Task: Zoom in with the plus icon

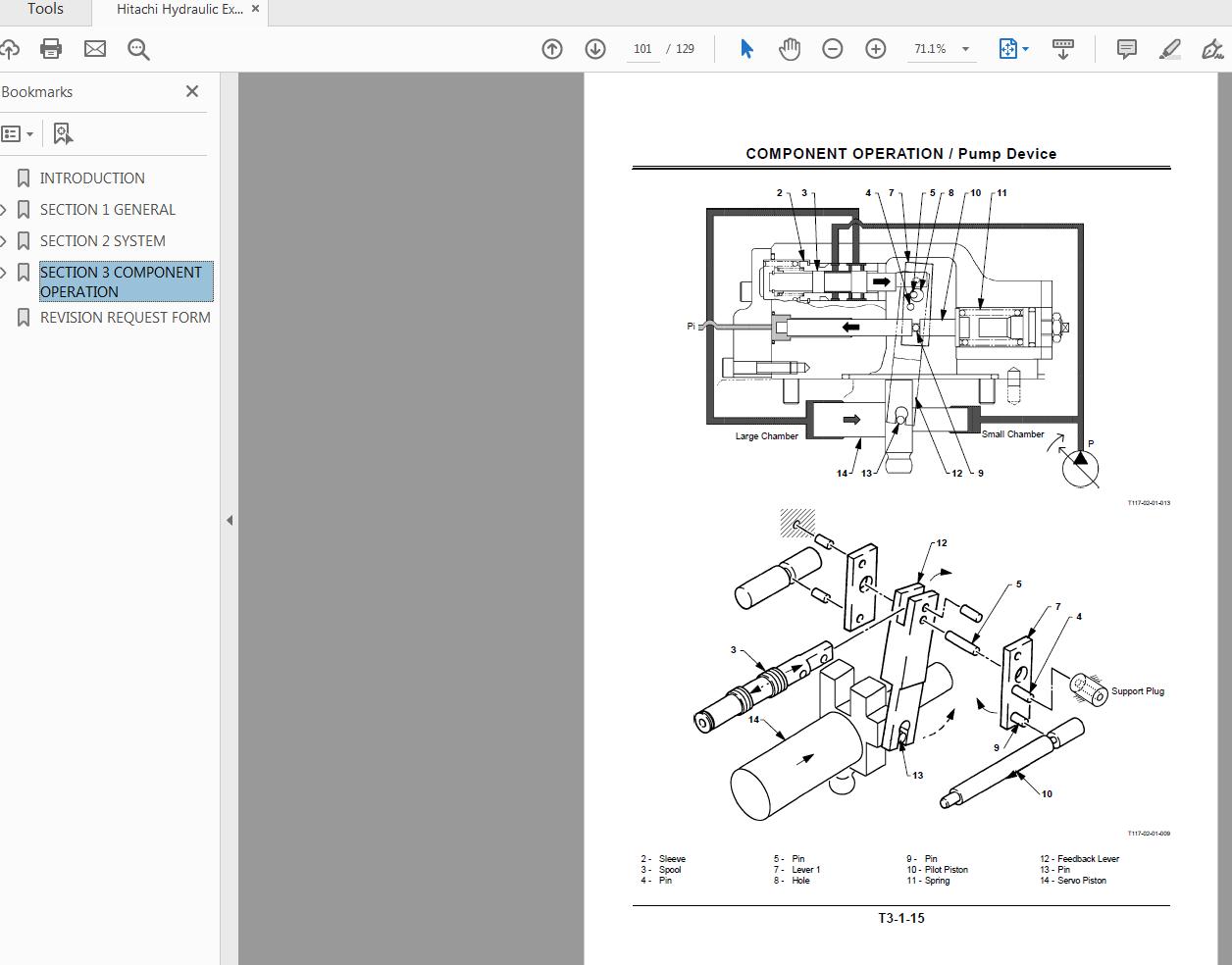Action: [x=875, y=48]
